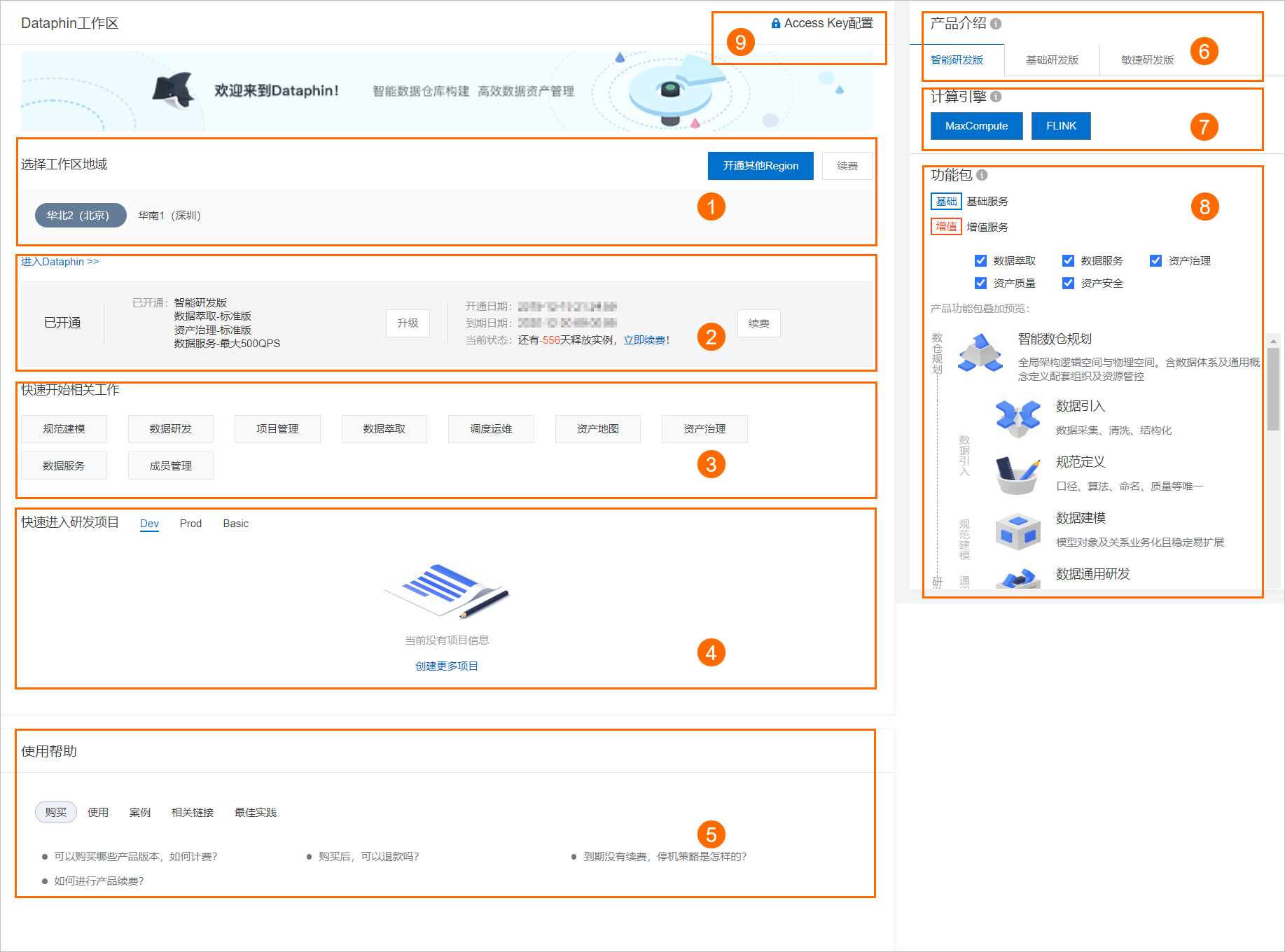Image resolution: width=1285 pixels, height=952 pixels.
Task: Open 规范建模 quick start
Action: pos(64,429)
